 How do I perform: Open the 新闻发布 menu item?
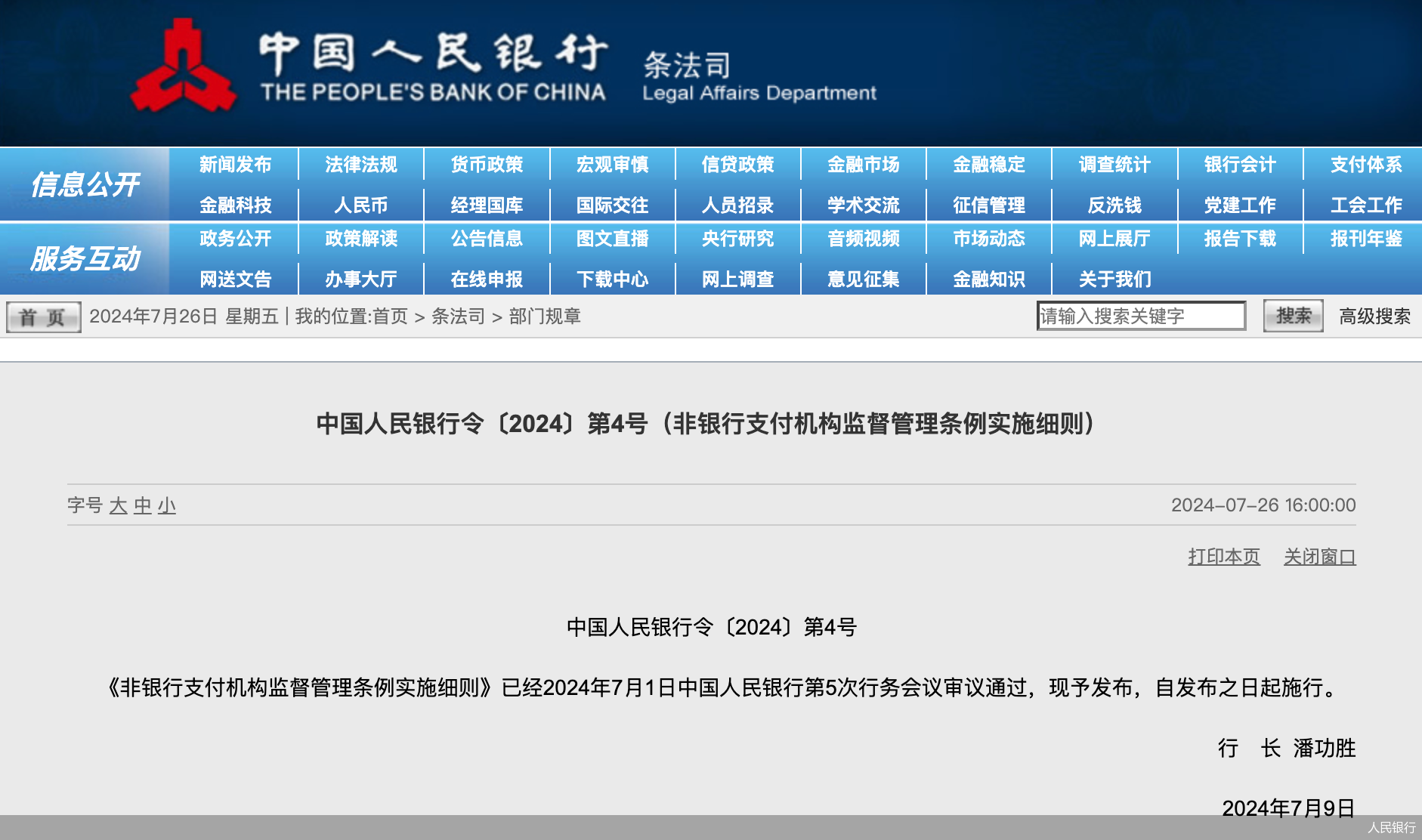[235, 165]
